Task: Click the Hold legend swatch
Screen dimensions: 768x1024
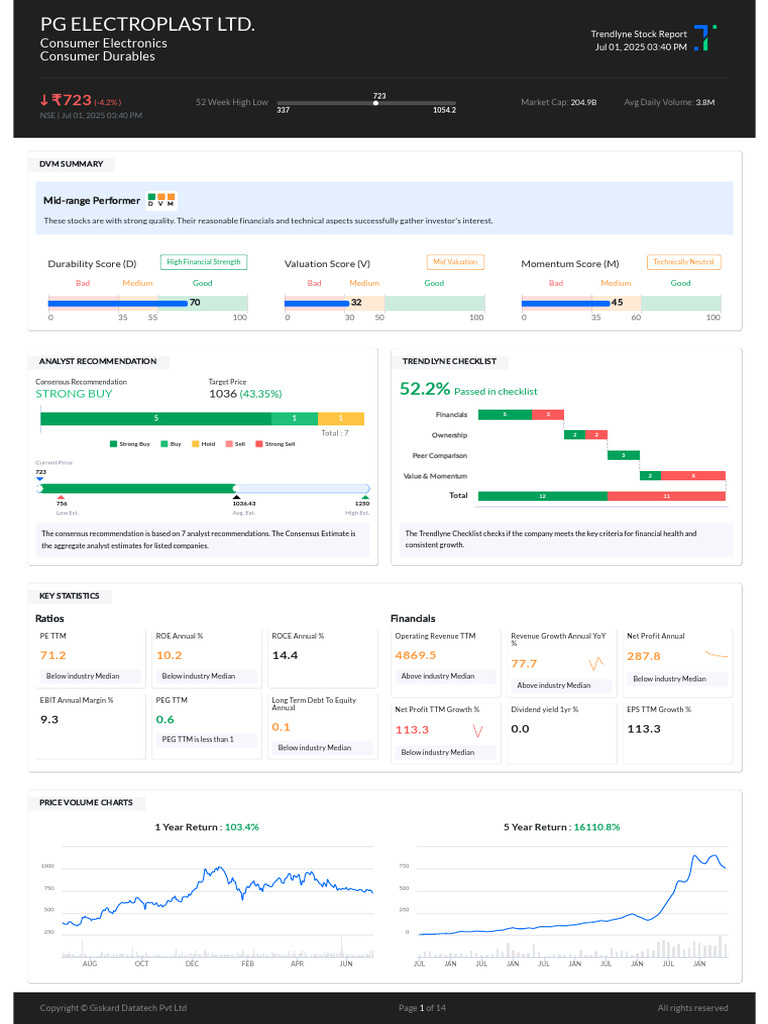Action: point(195,444)
